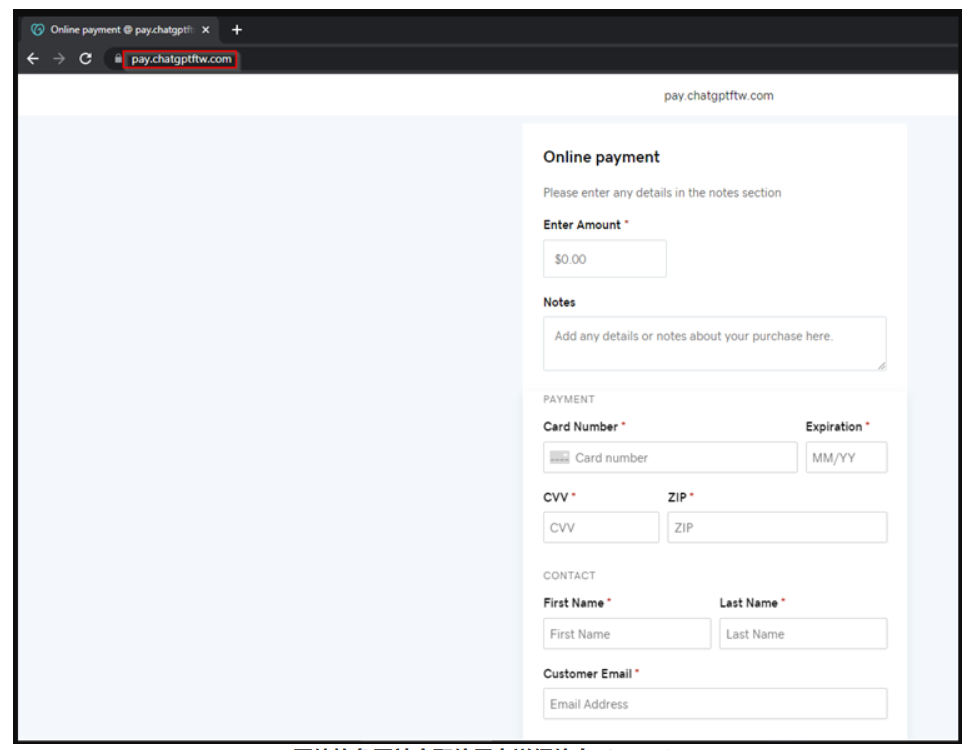Go back with the browser back arrow
The width and height of the screenshot is (977, 750).
(x=33, y=59)
